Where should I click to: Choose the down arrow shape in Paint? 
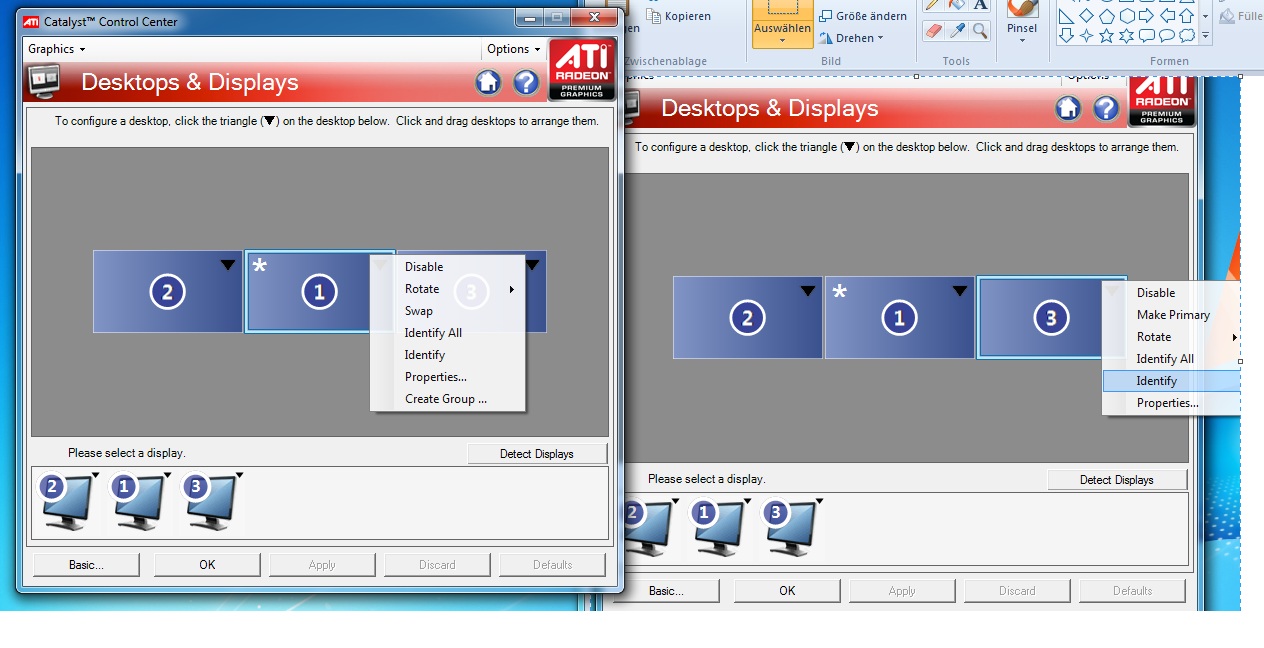1066,36
